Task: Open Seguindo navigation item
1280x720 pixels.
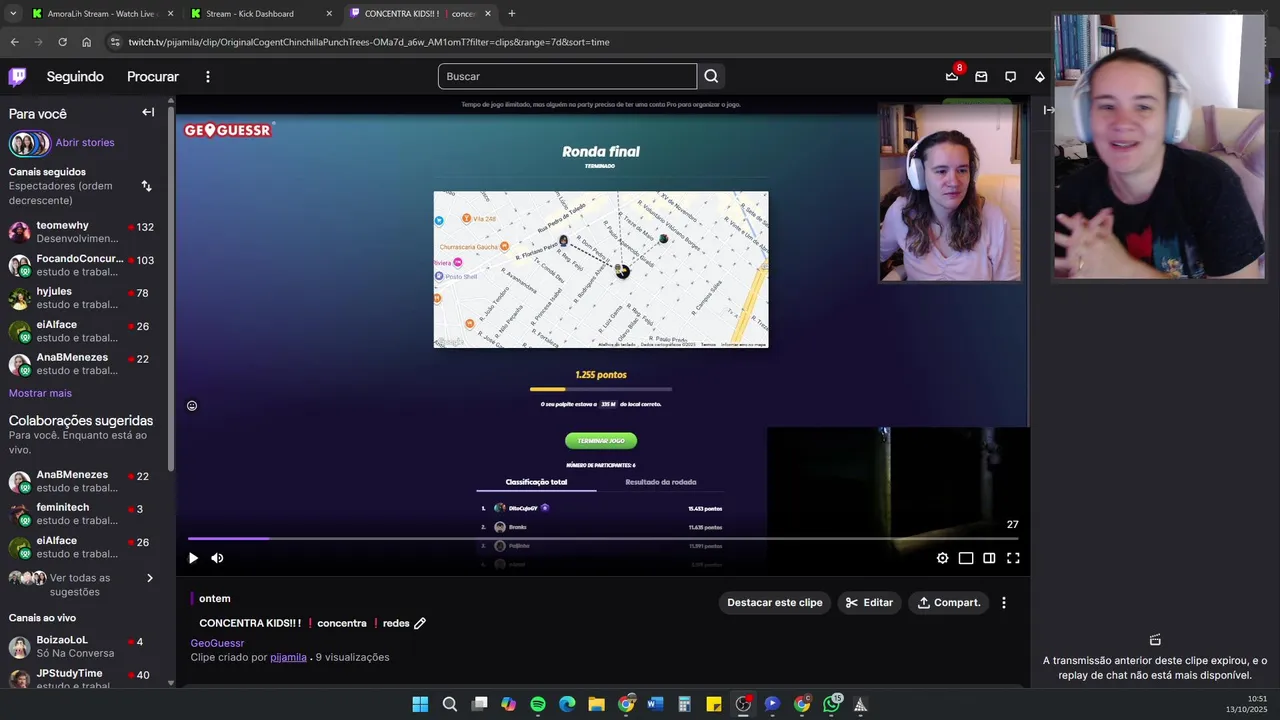Action: tap(75, 77)
